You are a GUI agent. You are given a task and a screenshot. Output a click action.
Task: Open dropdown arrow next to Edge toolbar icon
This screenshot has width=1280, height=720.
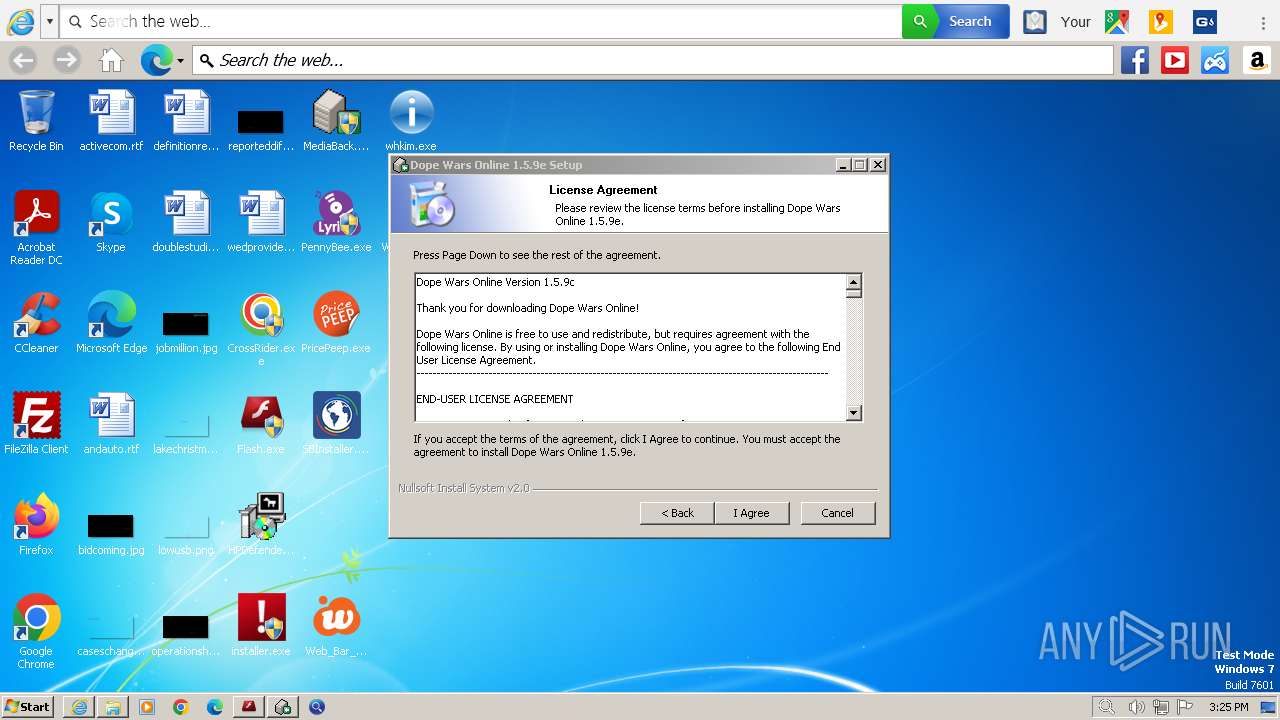tap(180, 61)
